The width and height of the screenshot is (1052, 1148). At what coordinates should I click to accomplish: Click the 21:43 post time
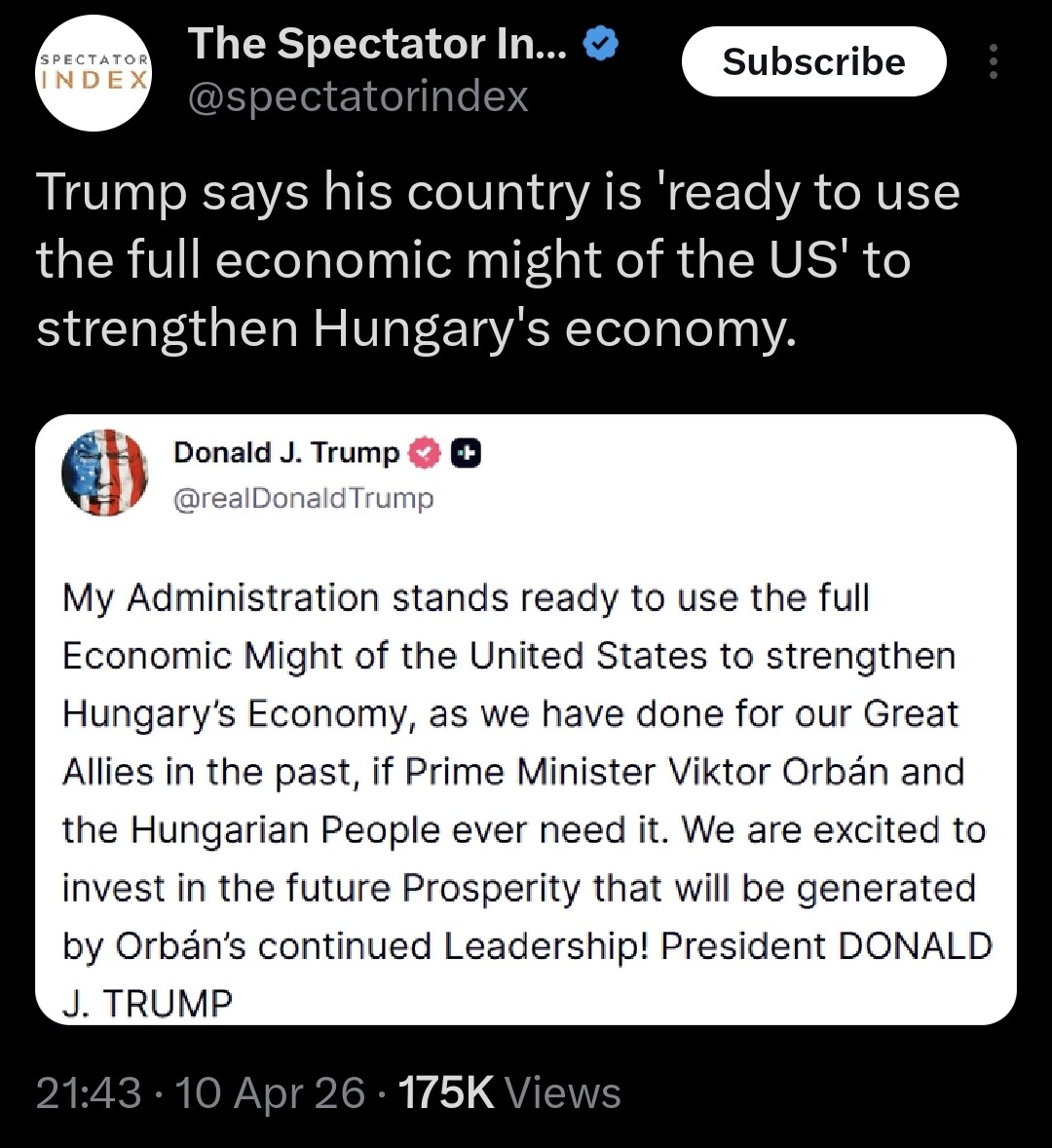[89, 1093]
